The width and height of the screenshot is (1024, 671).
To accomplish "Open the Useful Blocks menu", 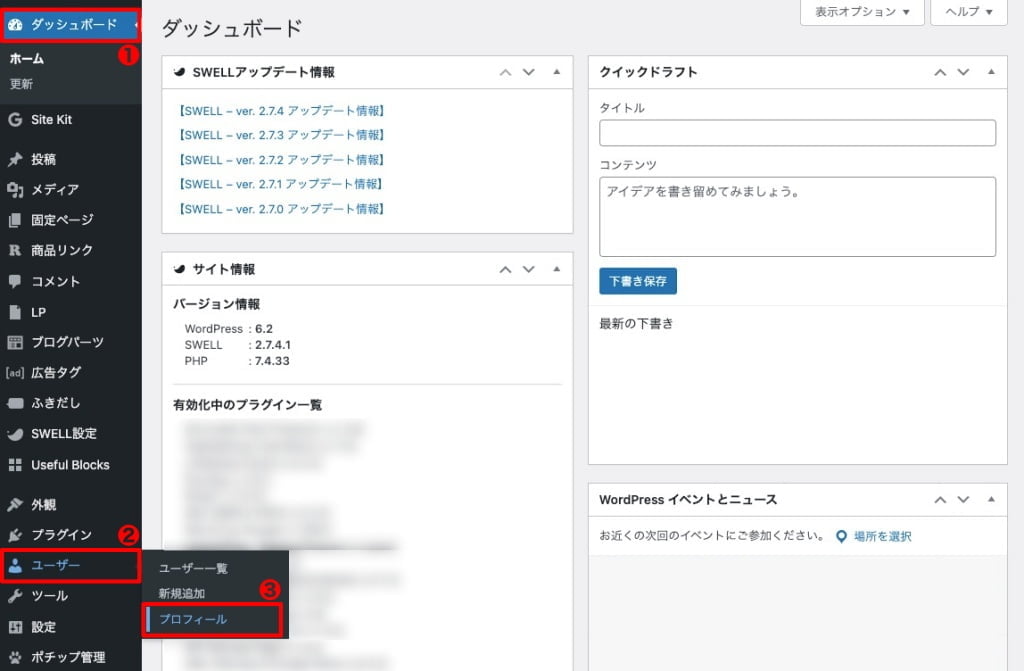I will click(71, 465).
